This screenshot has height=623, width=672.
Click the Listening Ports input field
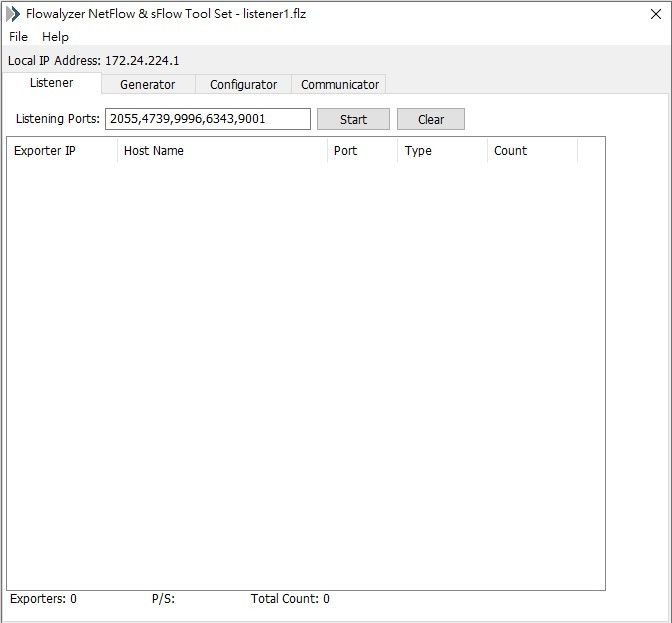[208, 119]
